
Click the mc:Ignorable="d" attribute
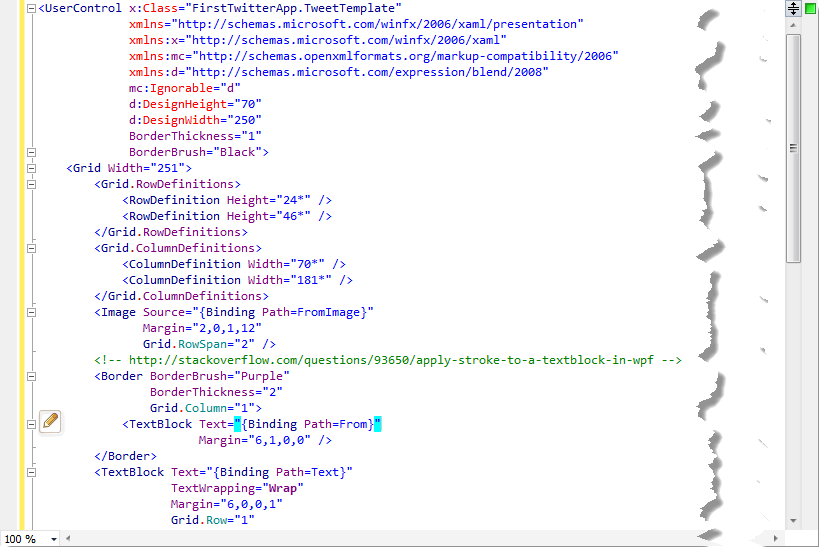[x=184, y=88]
